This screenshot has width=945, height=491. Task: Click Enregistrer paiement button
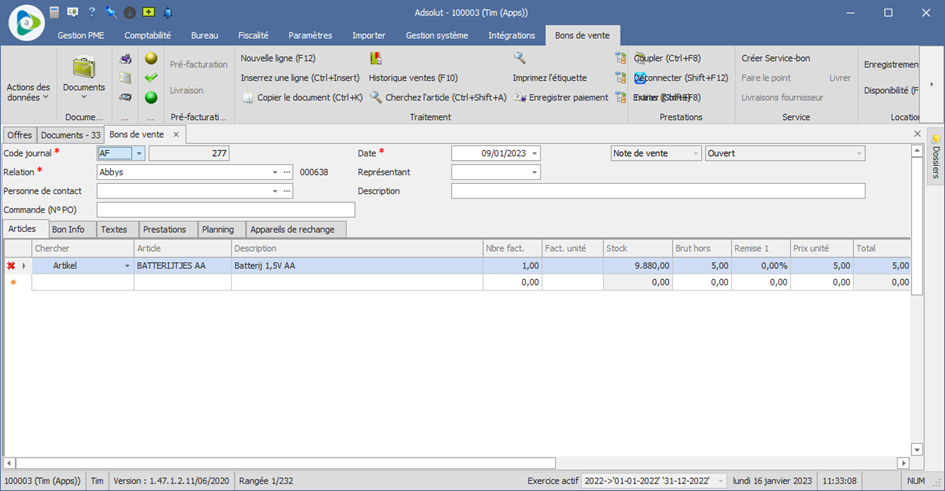[561, 98]
